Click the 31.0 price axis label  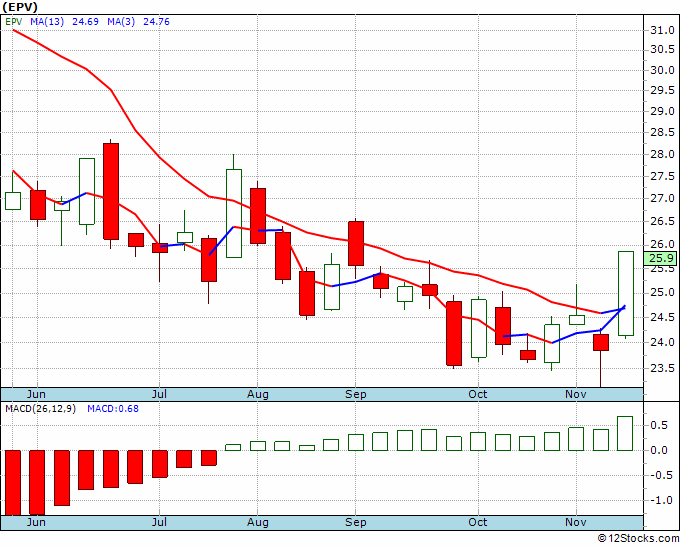coord(662,30)
